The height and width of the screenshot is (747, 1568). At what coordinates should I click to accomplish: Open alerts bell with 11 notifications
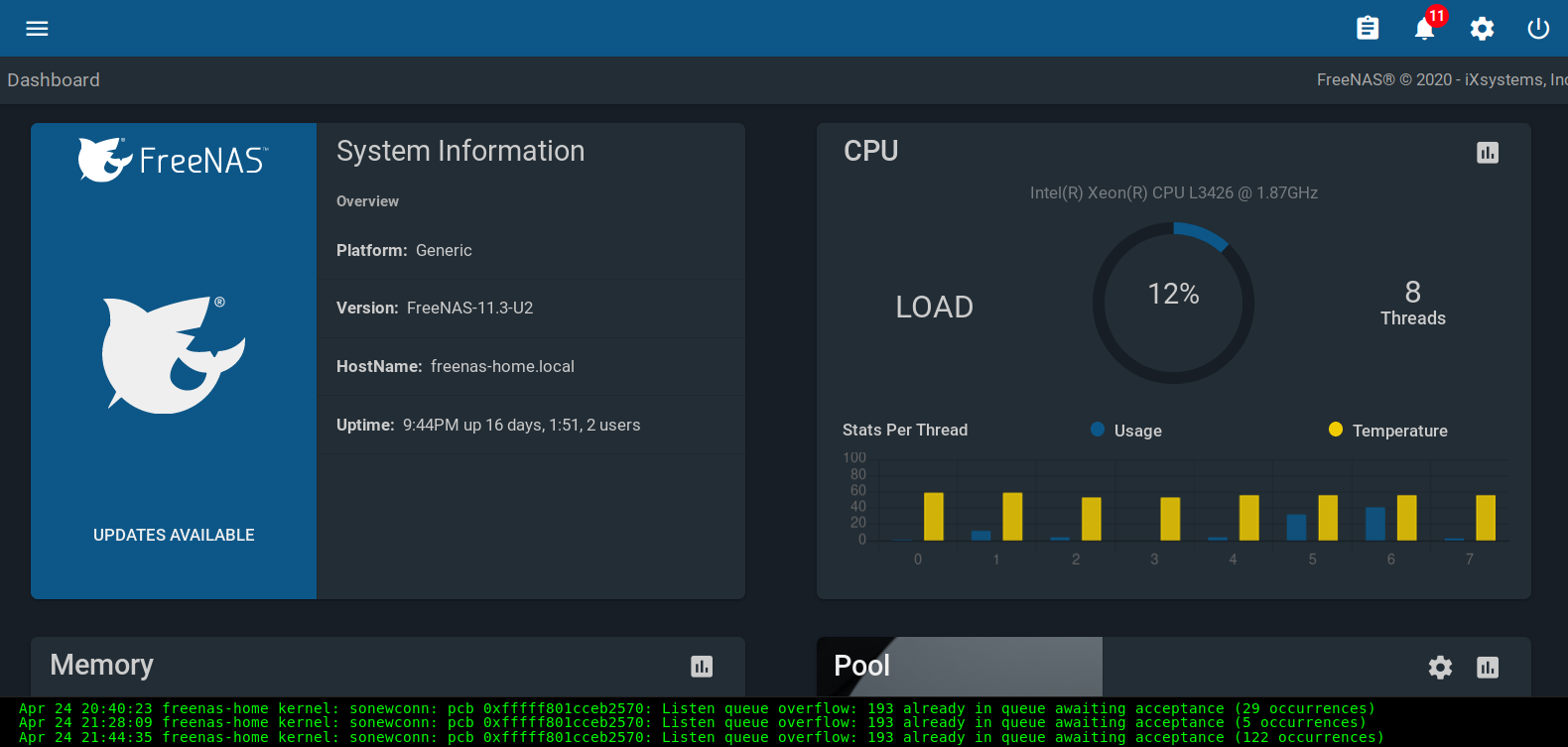1425,28
